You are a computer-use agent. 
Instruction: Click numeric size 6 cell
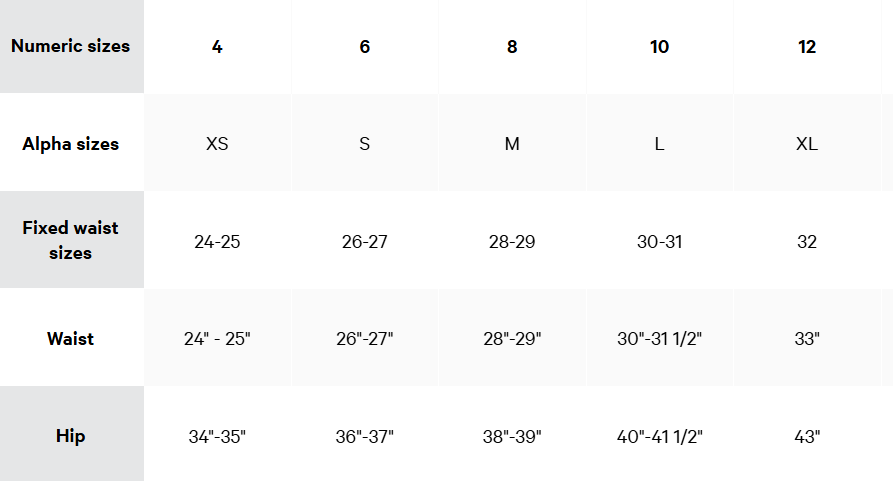(364, 46)
